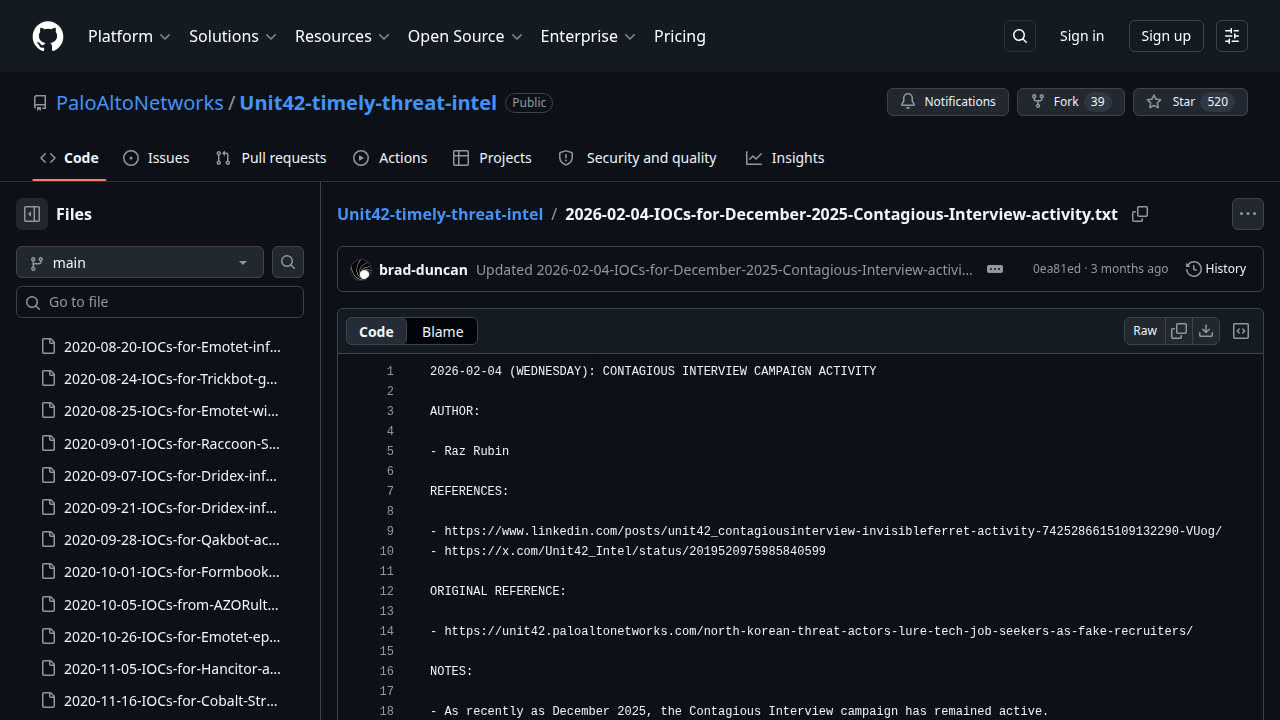This screenshot has height=720, width=1280.
Task: Copy the file path to clipboard
Action: (1140, 214)
